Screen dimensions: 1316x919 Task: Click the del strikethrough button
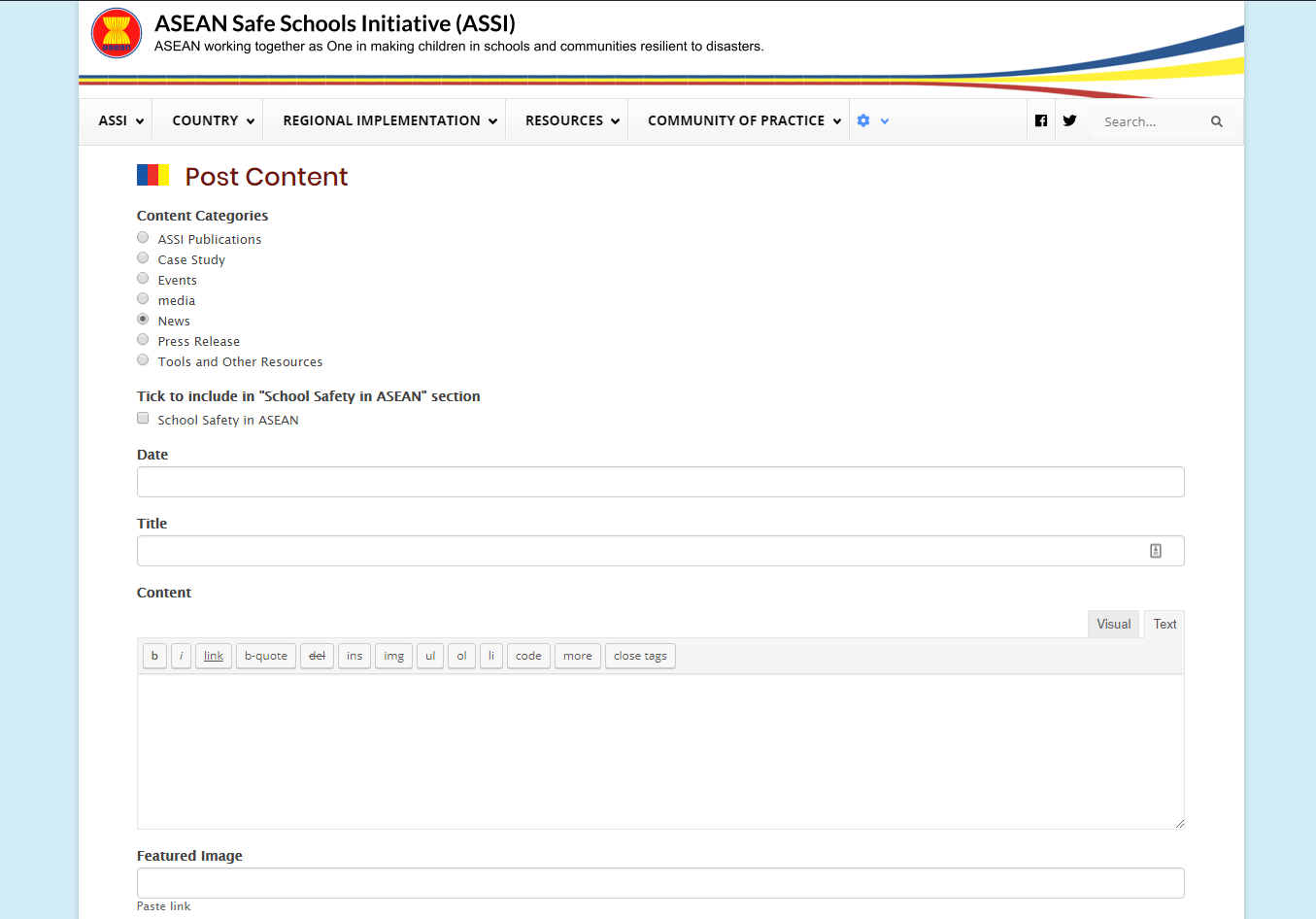click(317, 656)
